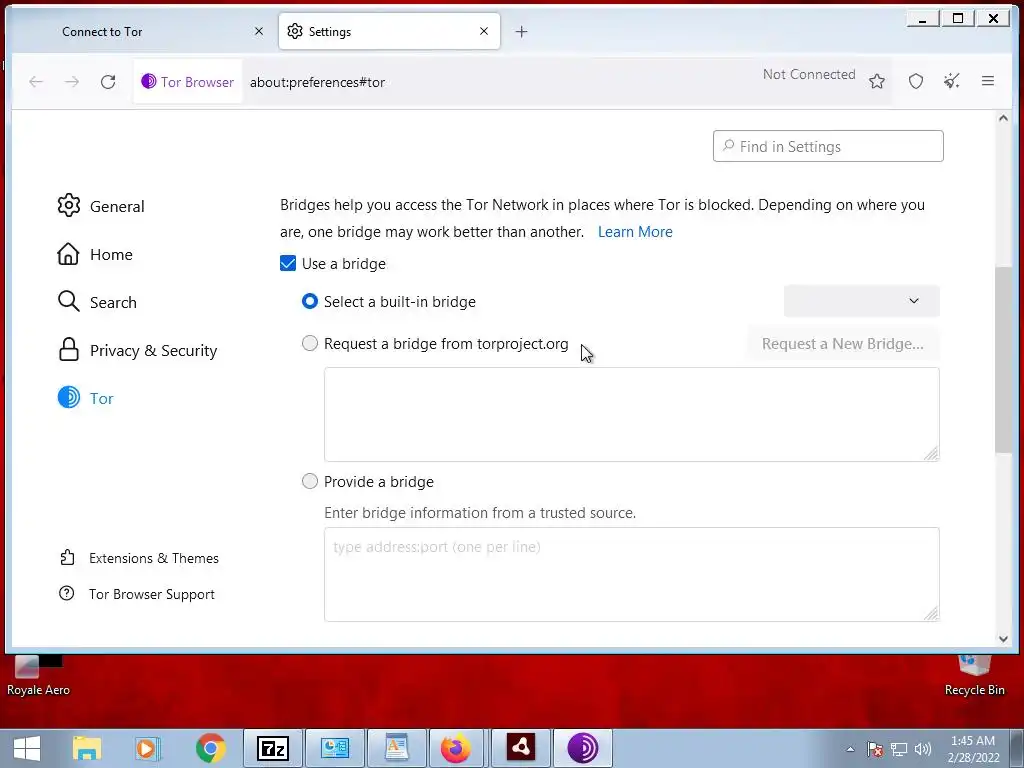Show hidden tray icons arrow
This screenshot has width=1024, height=768.
[850, 749]
